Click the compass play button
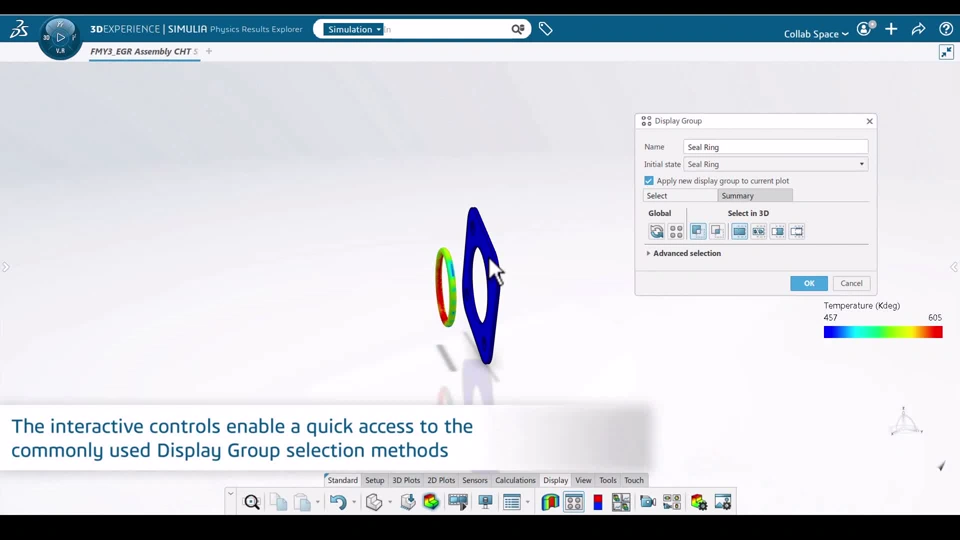Screen dimensions: 960x540 coord(60,37)
